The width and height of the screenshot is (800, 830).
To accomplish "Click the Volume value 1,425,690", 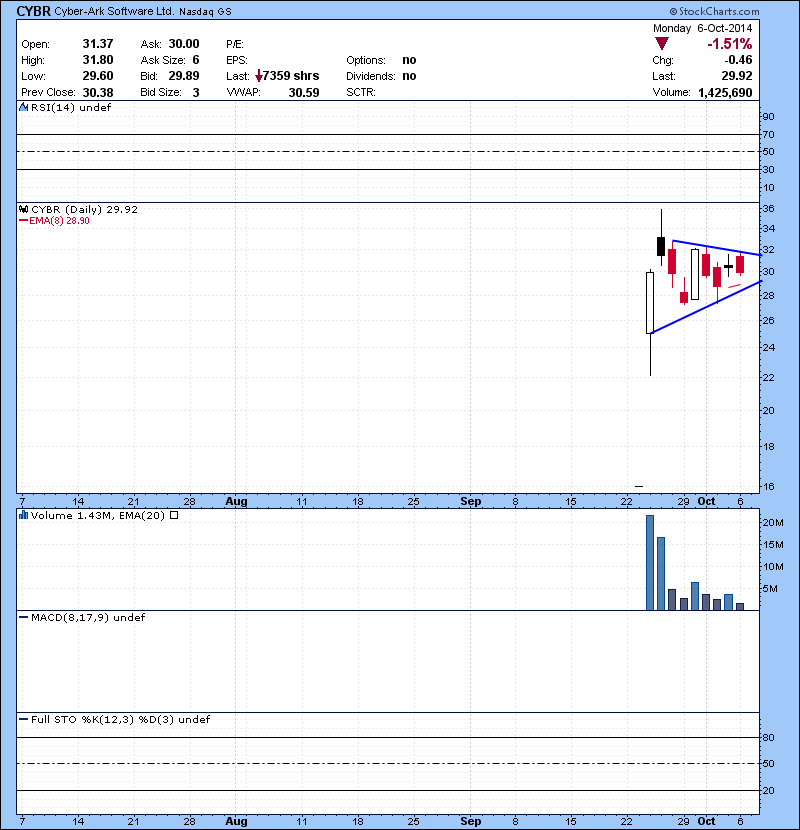I will point(725,93).
